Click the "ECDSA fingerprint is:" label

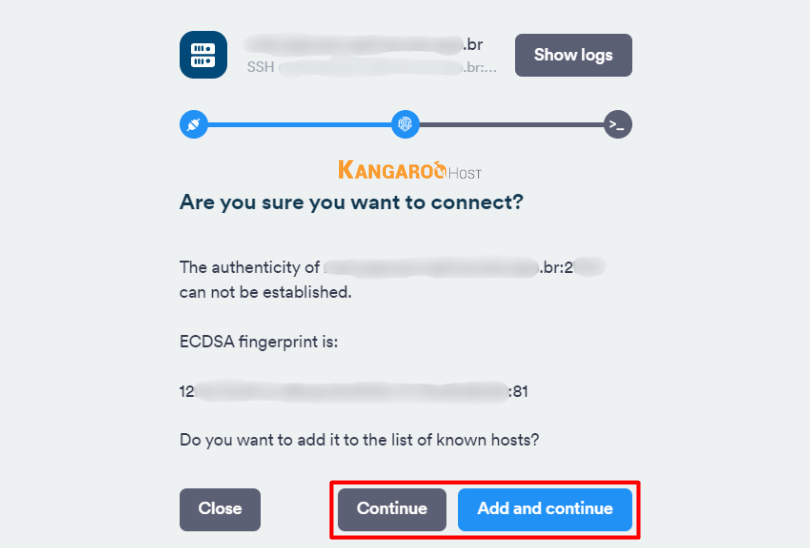pos(259,343)
